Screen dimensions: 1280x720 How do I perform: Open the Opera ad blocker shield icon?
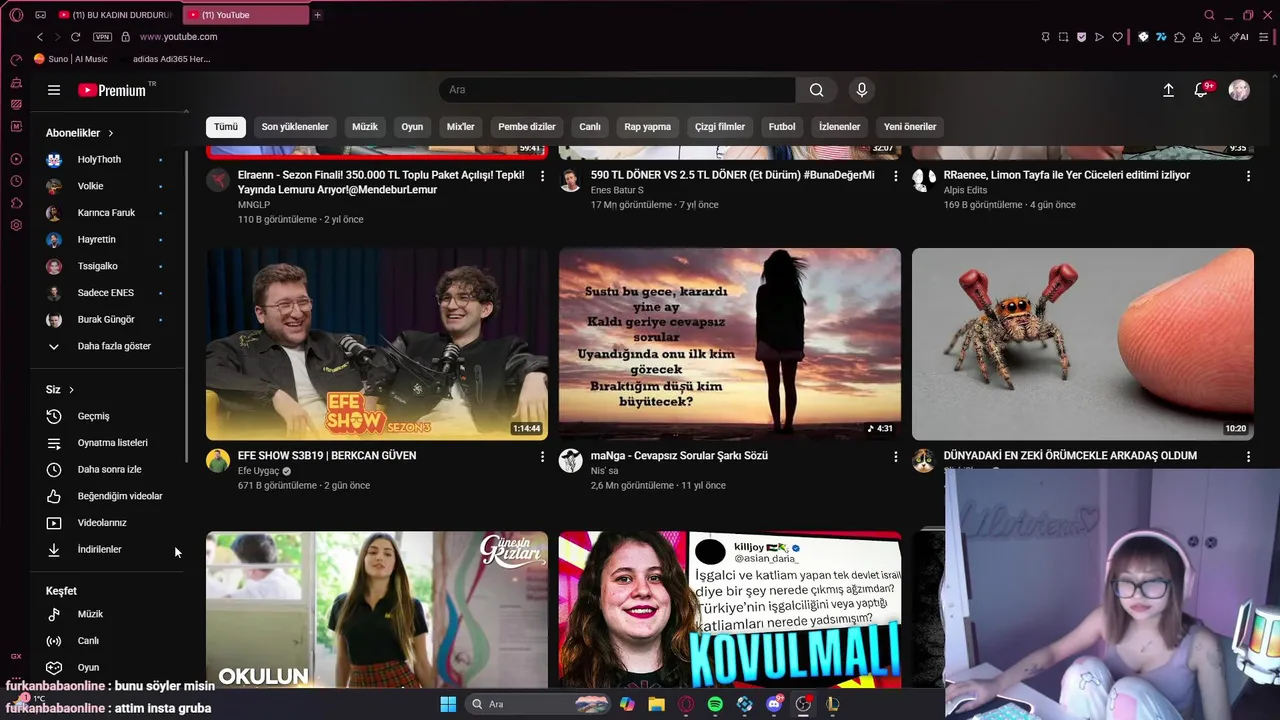[x=1081, y=37]
